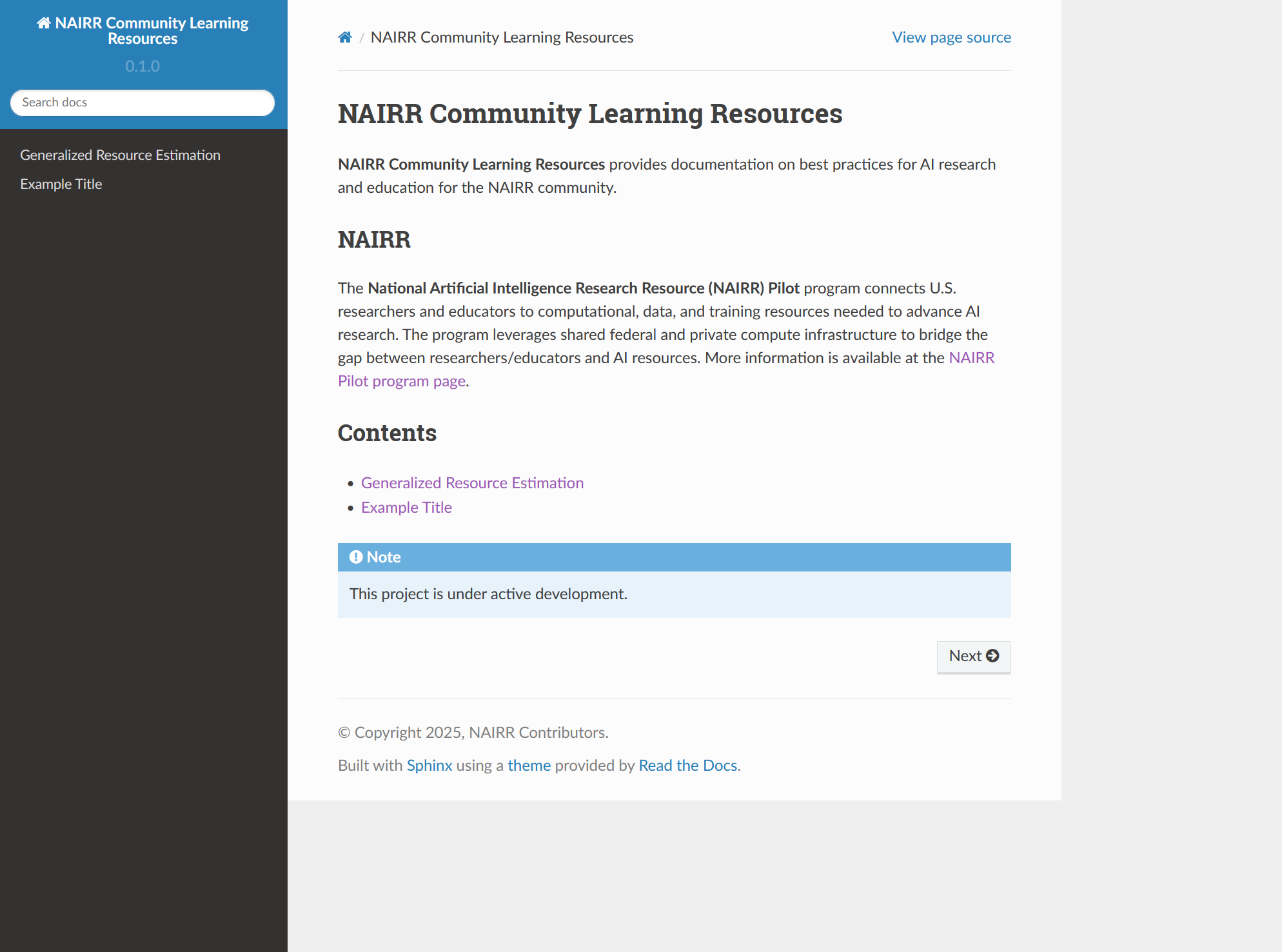The height and width of the screenshot is (952, 1282).
Task: Open the sidebar NAIRR Community Learning Resources title
Action: coord(143,31)
